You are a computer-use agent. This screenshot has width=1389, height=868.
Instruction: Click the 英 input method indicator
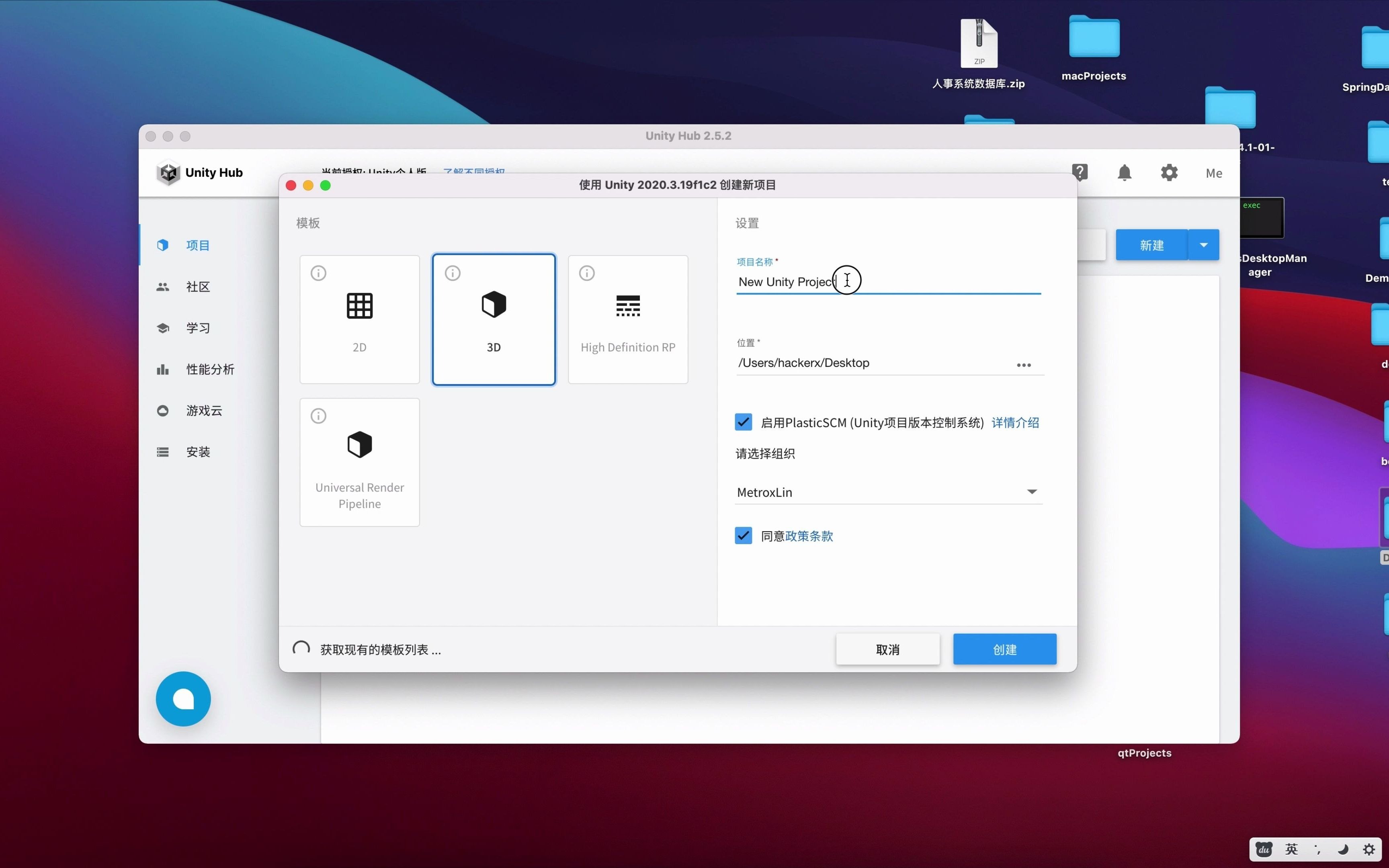click(1291, 850)
